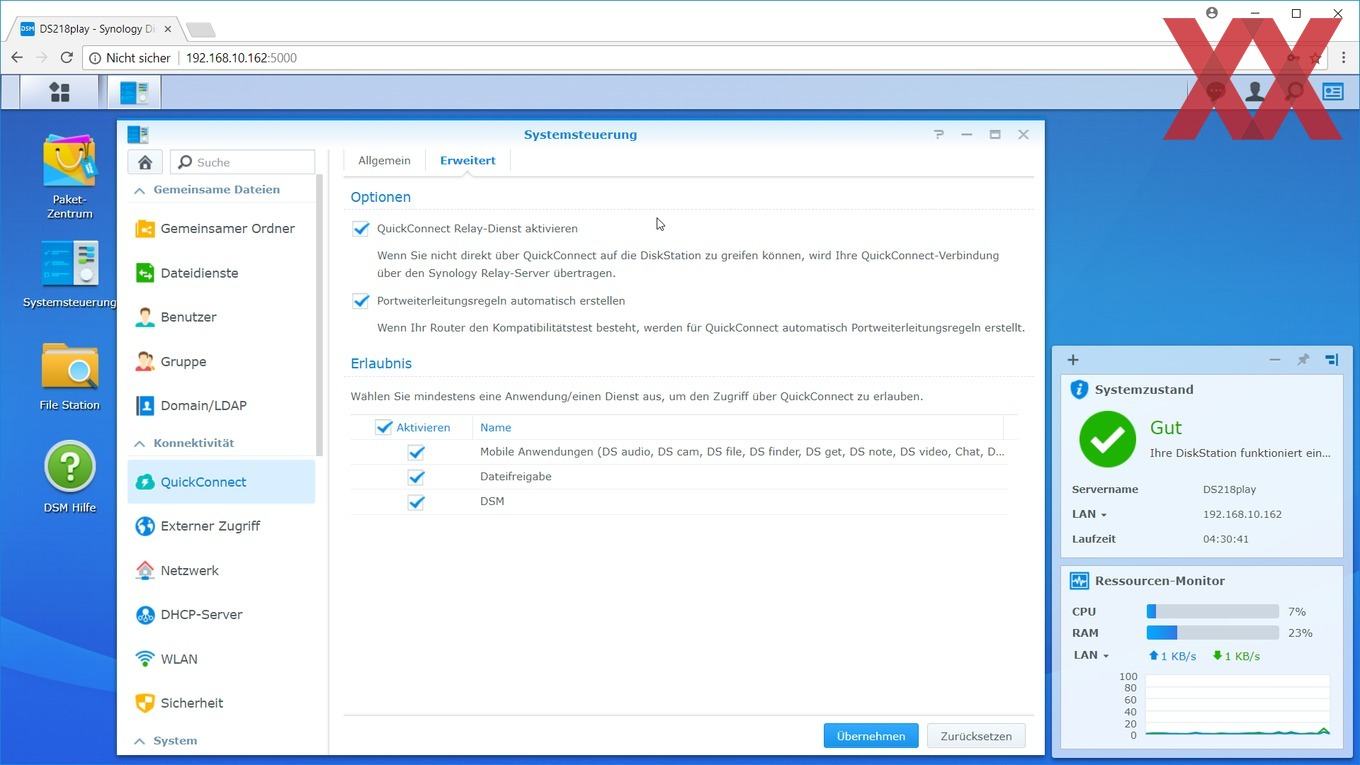Click the Systemzustand info icon
Image resolution: width=1360 pixels, height=765 pixels.
tap(1079, 390)
